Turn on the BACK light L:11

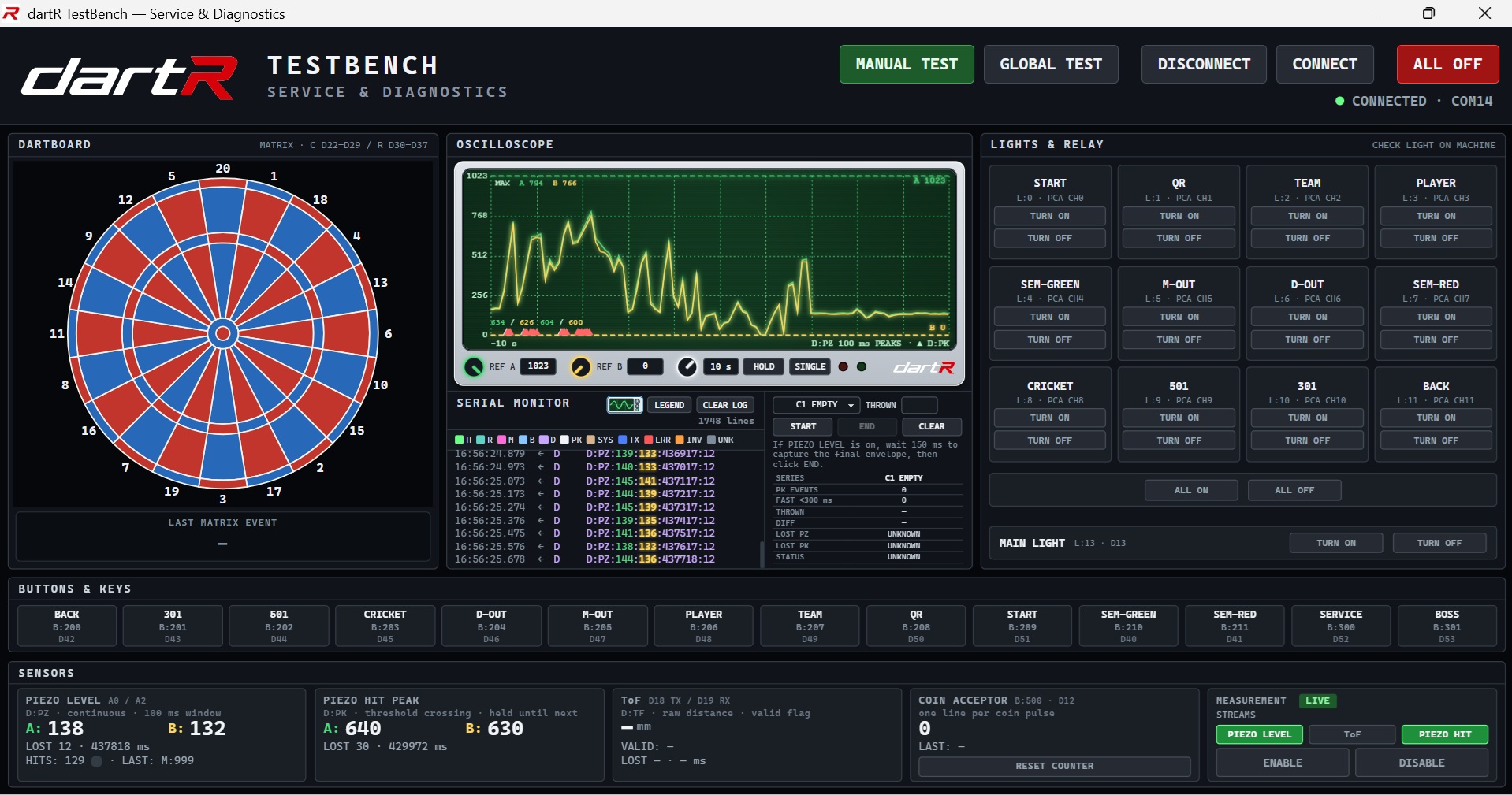click(x=1436, y=418)
